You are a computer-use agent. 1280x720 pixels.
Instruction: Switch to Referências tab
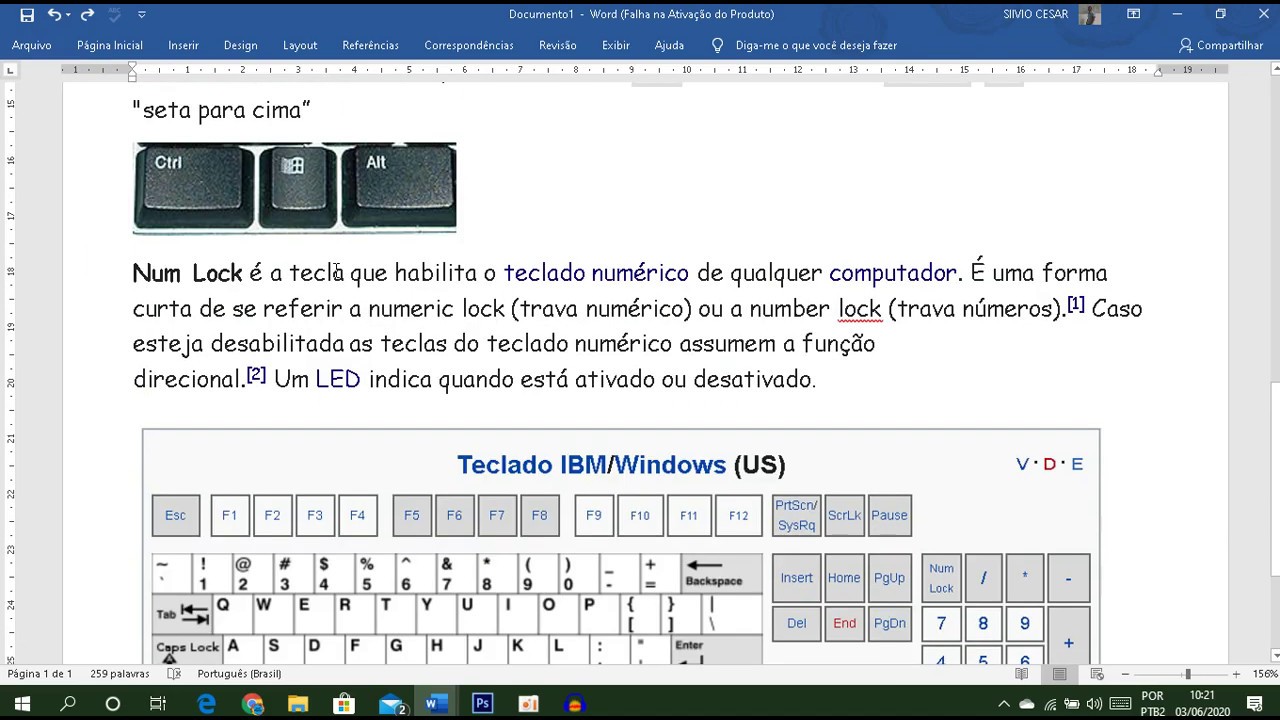(370, 45)
